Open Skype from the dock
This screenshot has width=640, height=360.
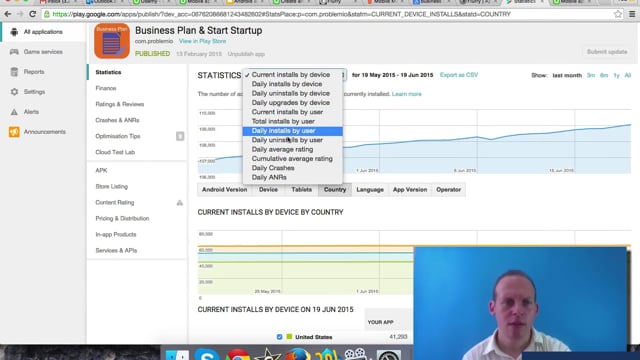point(207,354)
